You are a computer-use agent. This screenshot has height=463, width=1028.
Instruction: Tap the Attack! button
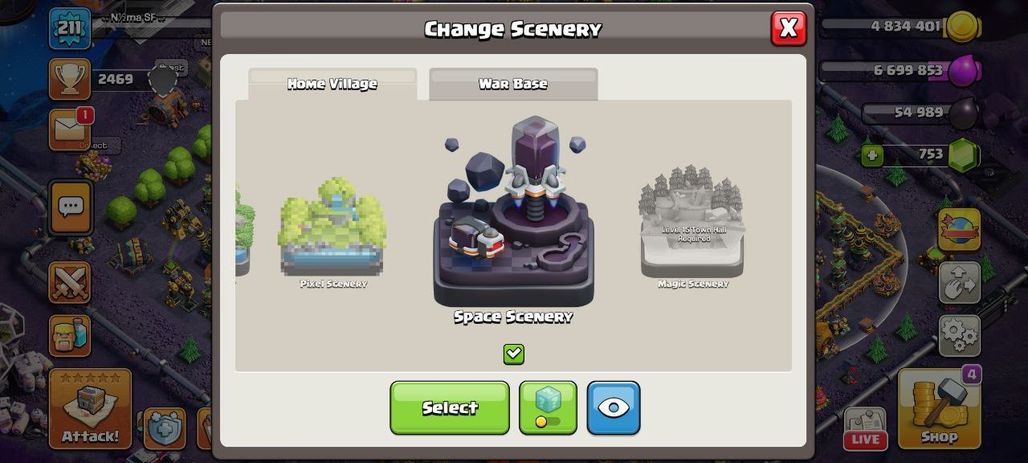90,408
